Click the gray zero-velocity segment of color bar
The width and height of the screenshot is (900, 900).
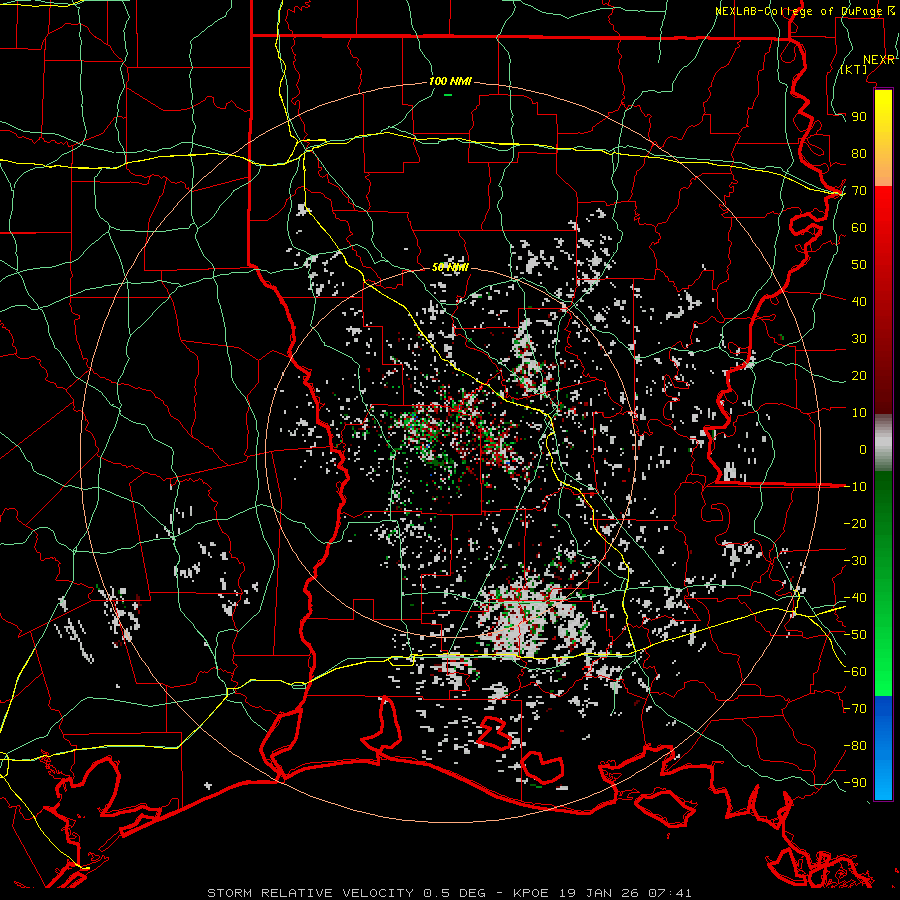[x=883, y=443]
